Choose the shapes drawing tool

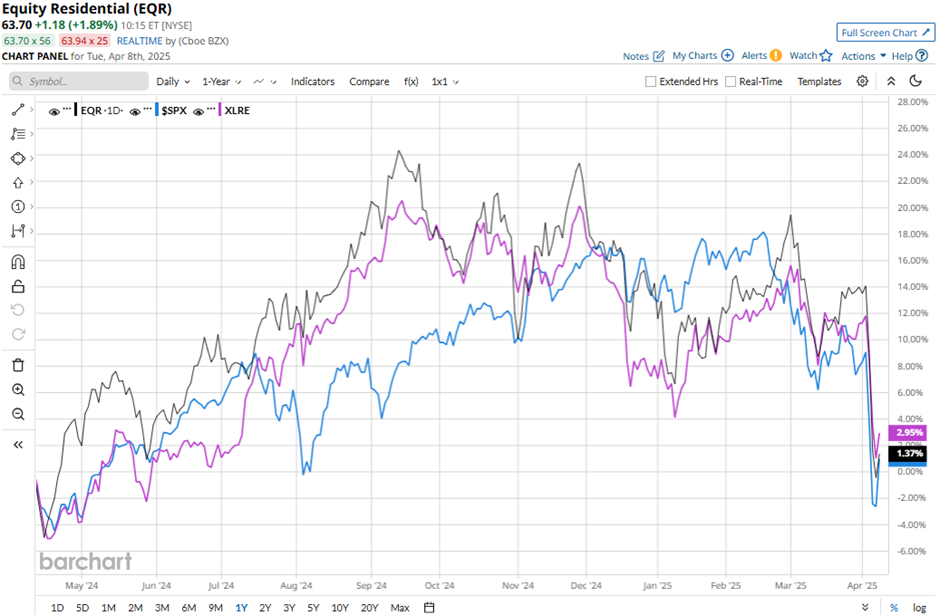point(18,158)
